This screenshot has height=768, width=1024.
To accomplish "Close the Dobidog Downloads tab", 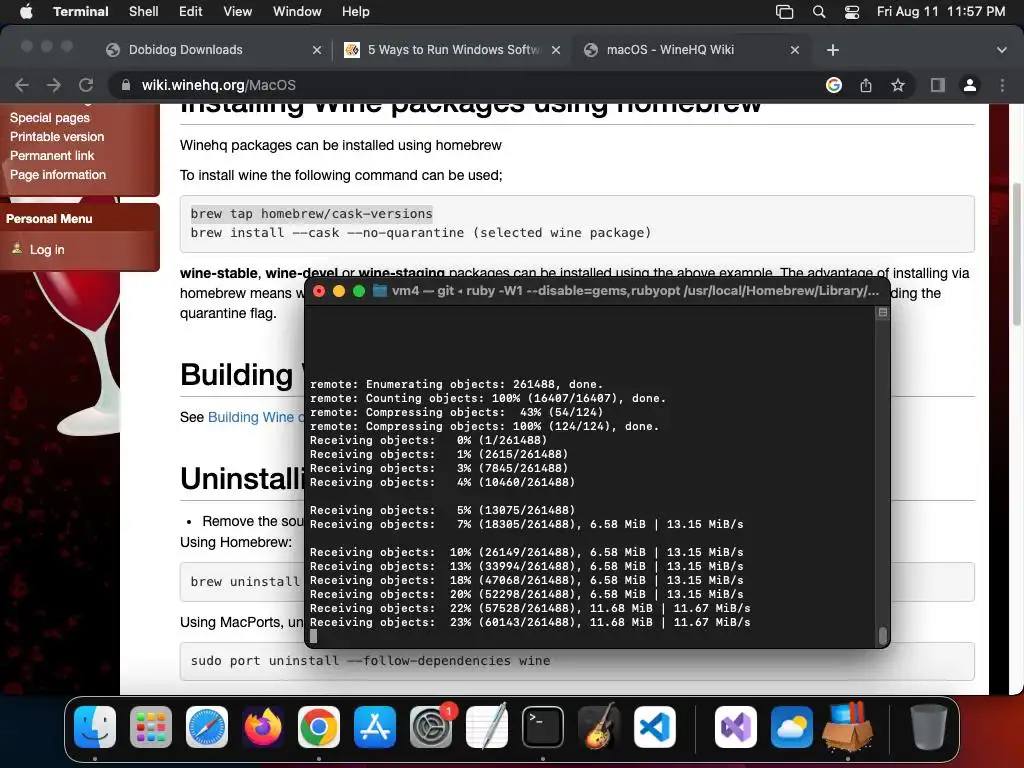I will pyautogui.click(x=317, y=50).
